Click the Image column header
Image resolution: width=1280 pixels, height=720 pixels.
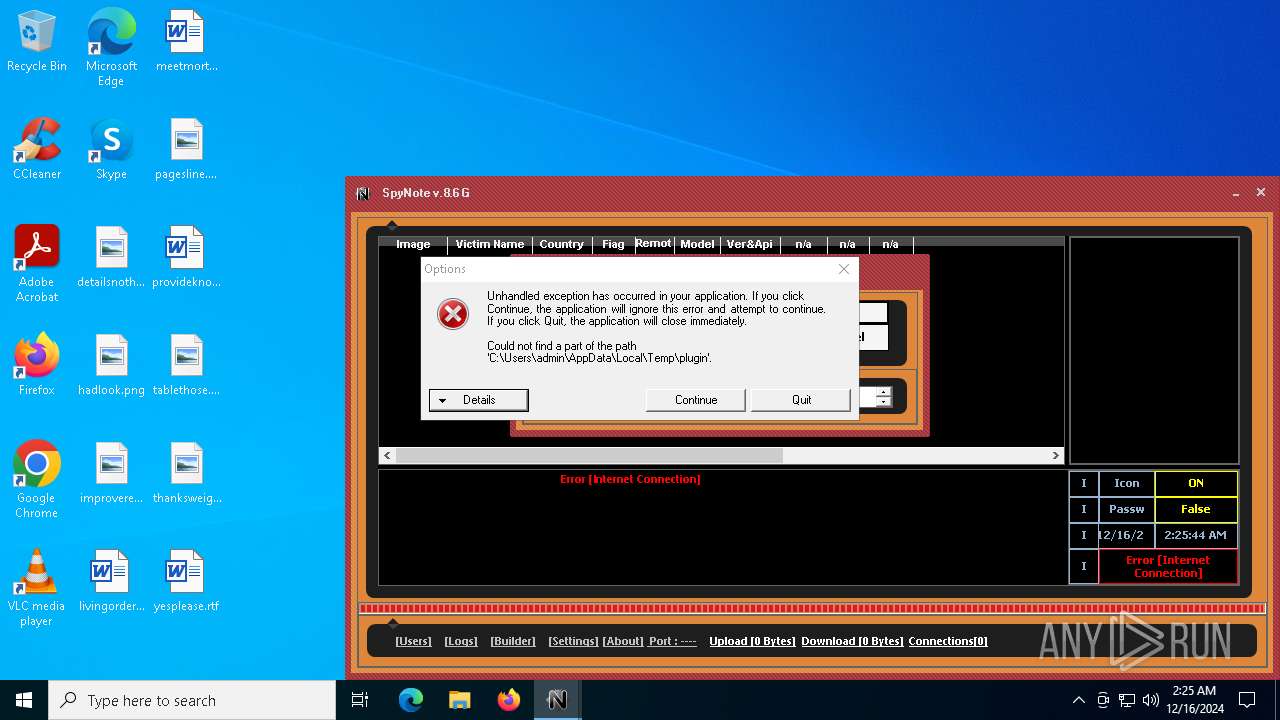[413, 244]
